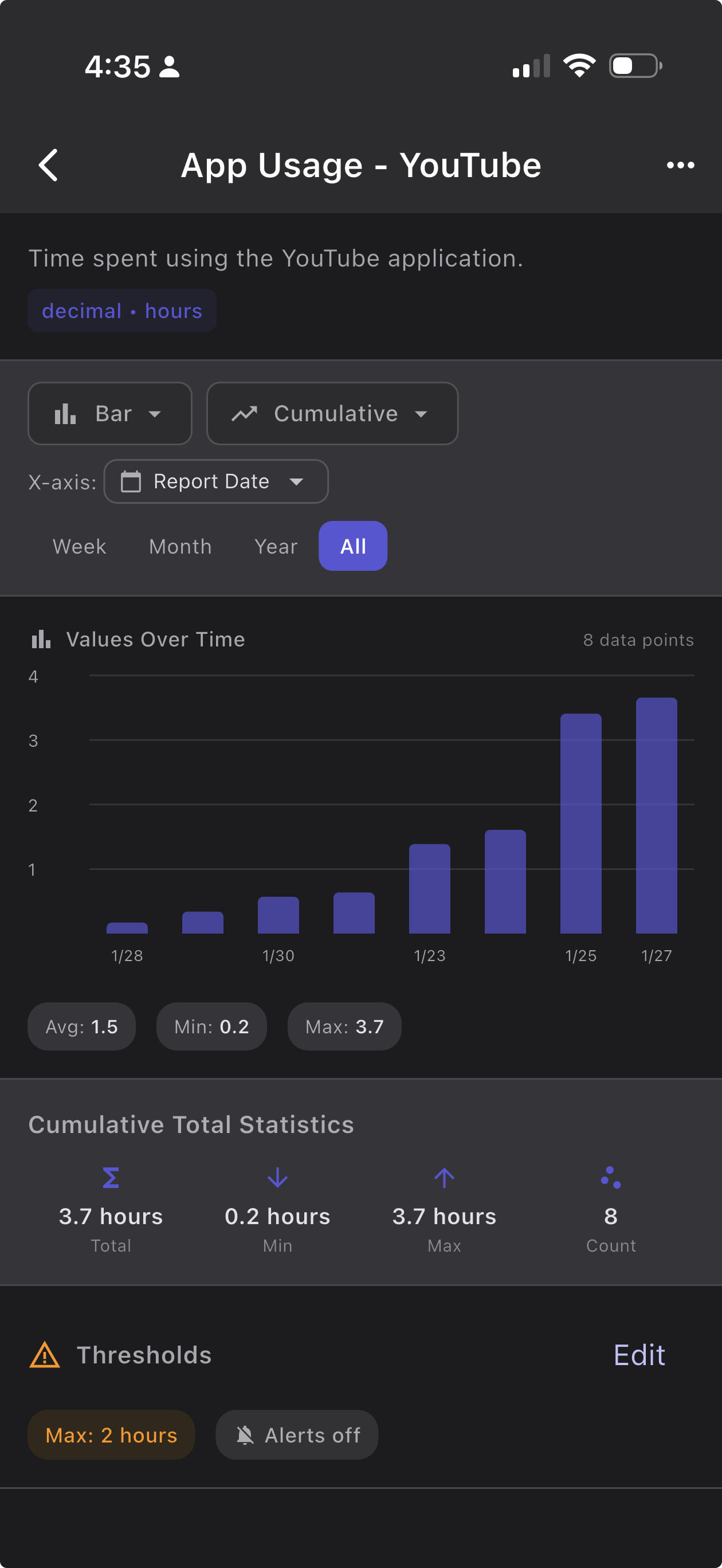Screen dimensions: 722x1568
Task: Select the All range tab
Action: tap(353, 546)
